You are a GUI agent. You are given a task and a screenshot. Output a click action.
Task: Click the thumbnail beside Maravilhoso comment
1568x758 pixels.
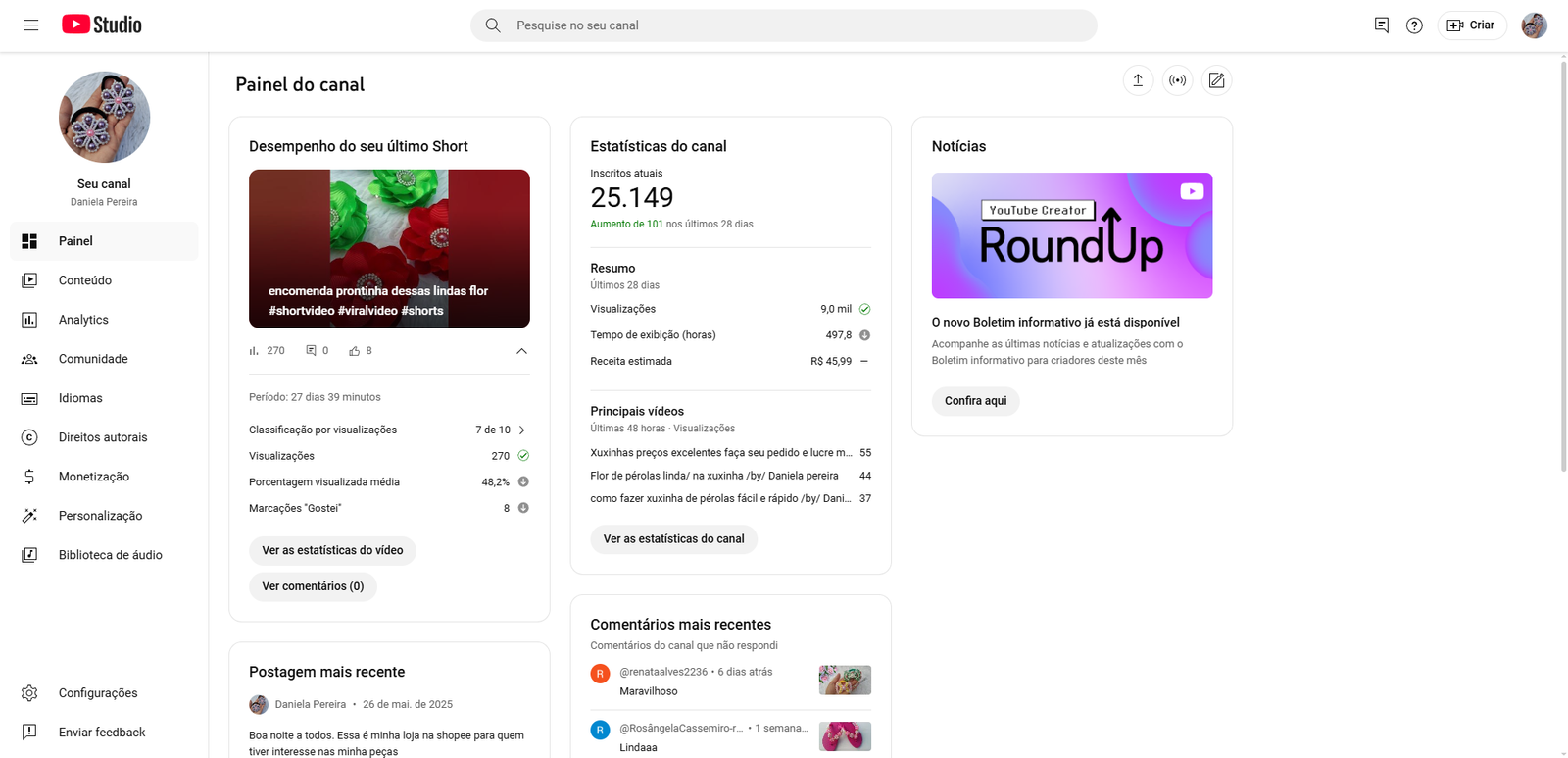tap(845, 681)
